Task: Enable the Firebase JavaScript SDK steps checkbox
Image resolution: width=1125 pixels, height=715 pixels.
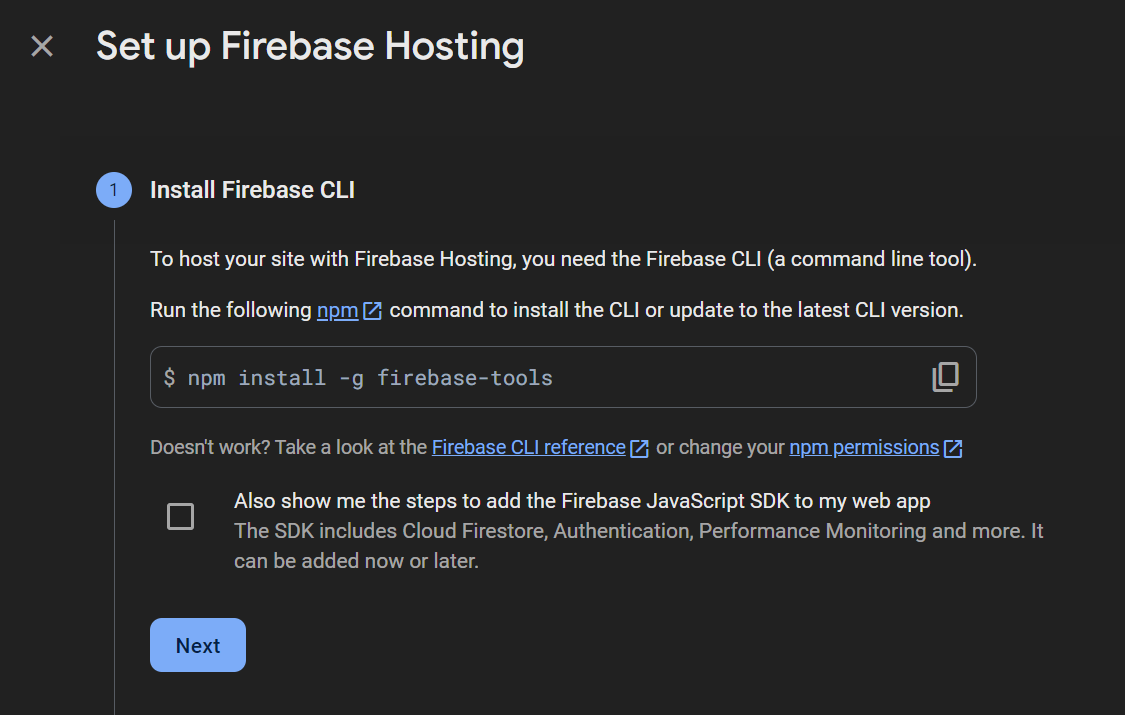Action: [x=180, y=516]
